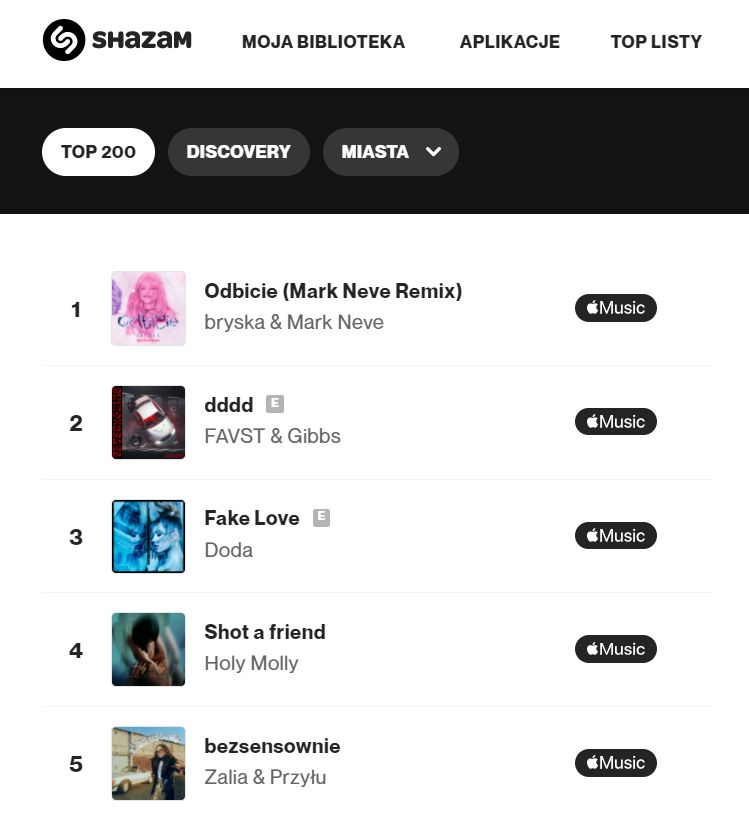This screenshot has width=749, height=817.
Task: Switch to the DISCOVERY chart tab
Action: 238,152
